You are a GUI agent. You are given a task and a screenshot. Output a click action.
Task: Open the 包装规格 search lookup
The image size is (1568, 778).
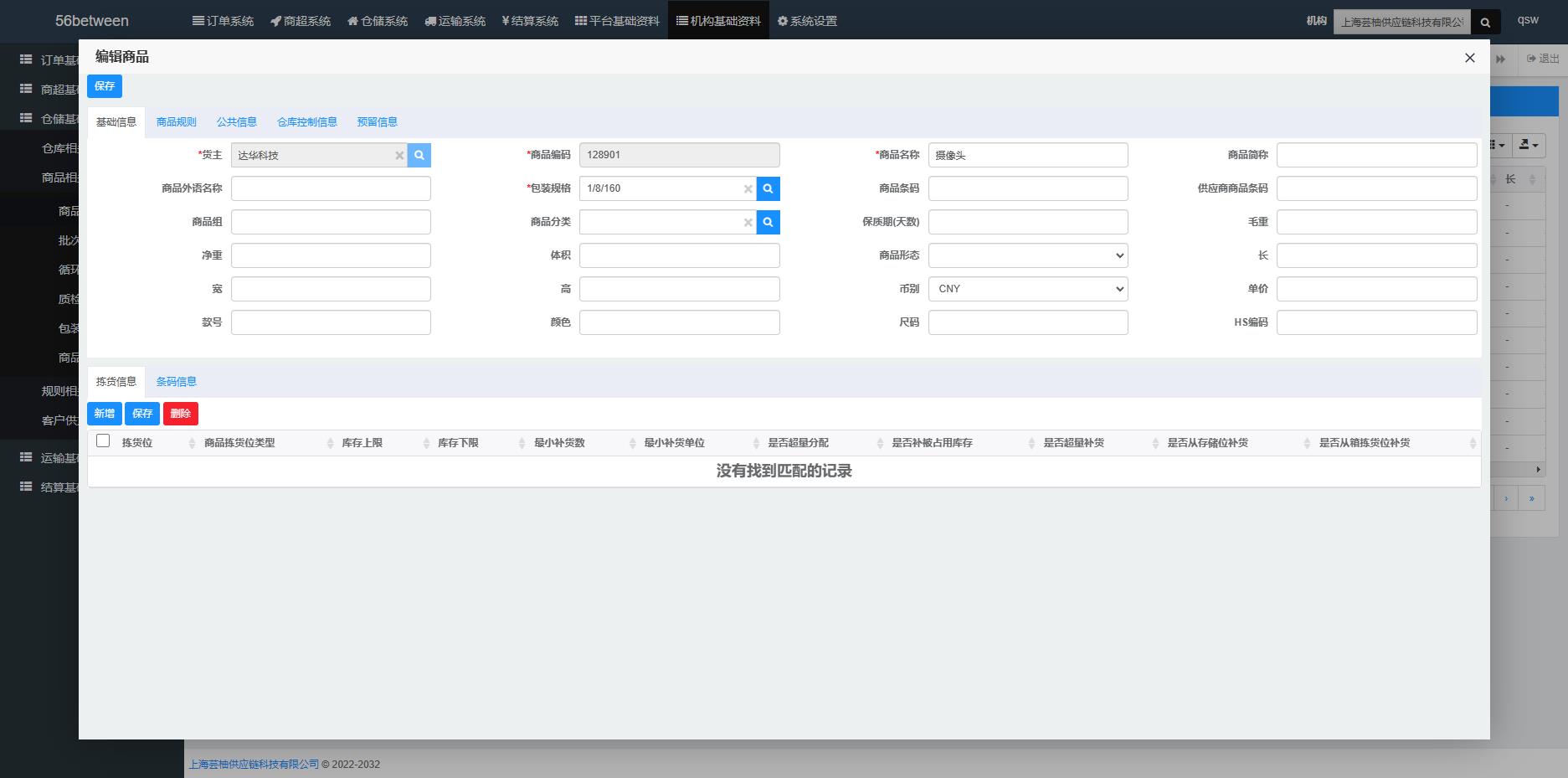pyautogui.click(x=769, y=188)
